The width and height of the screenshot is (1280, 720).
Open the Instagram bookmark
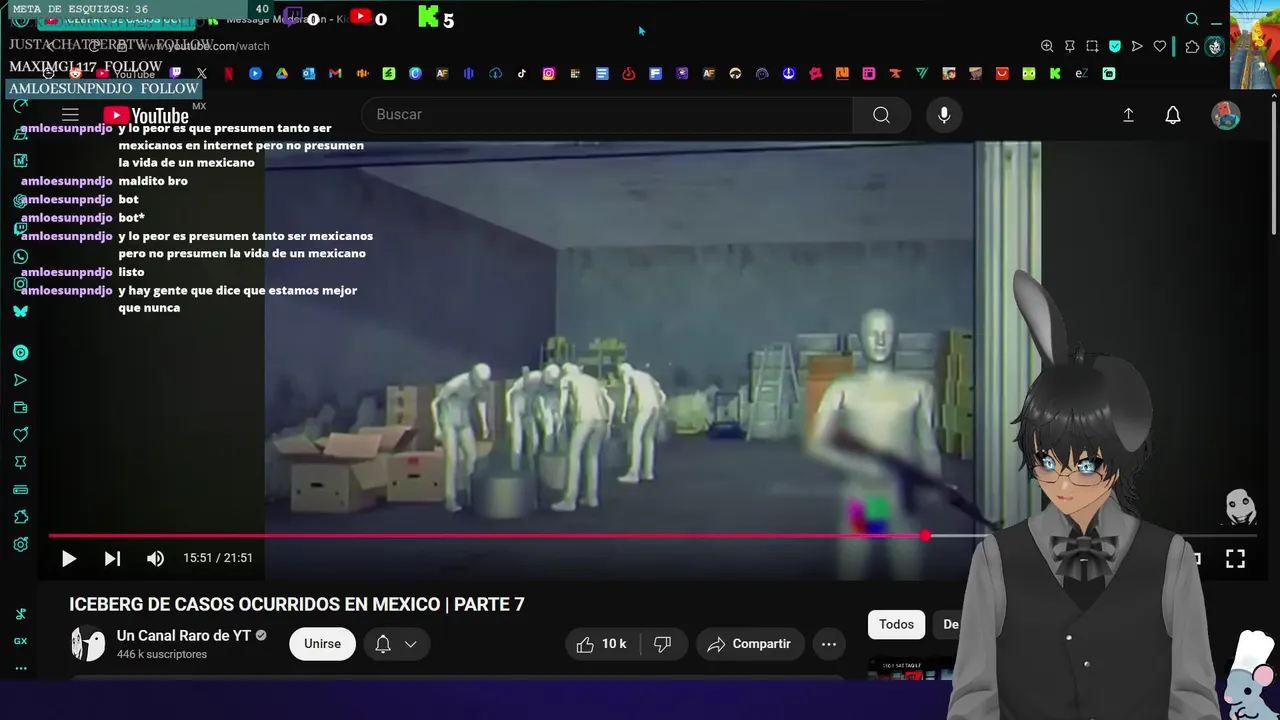549,73
